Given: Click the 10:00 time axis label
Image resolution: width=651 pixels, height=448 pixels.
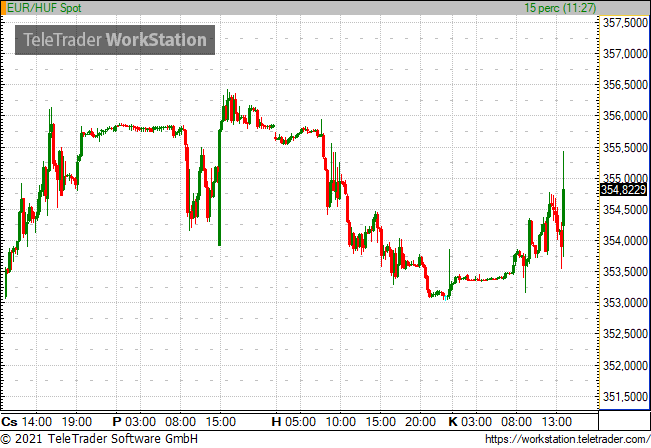Looking at the screenshot, I should pyautogui.click(x=340, y=422).
